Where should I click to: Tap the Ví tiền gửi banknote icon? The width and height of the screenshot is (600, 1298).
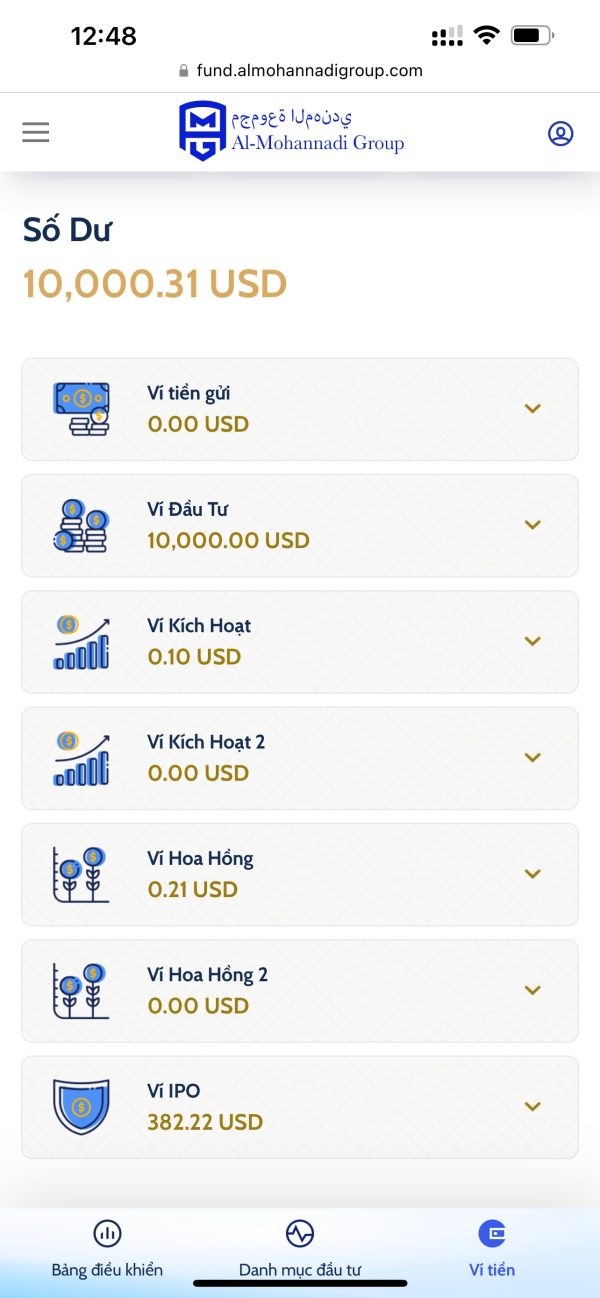(81, 408)
